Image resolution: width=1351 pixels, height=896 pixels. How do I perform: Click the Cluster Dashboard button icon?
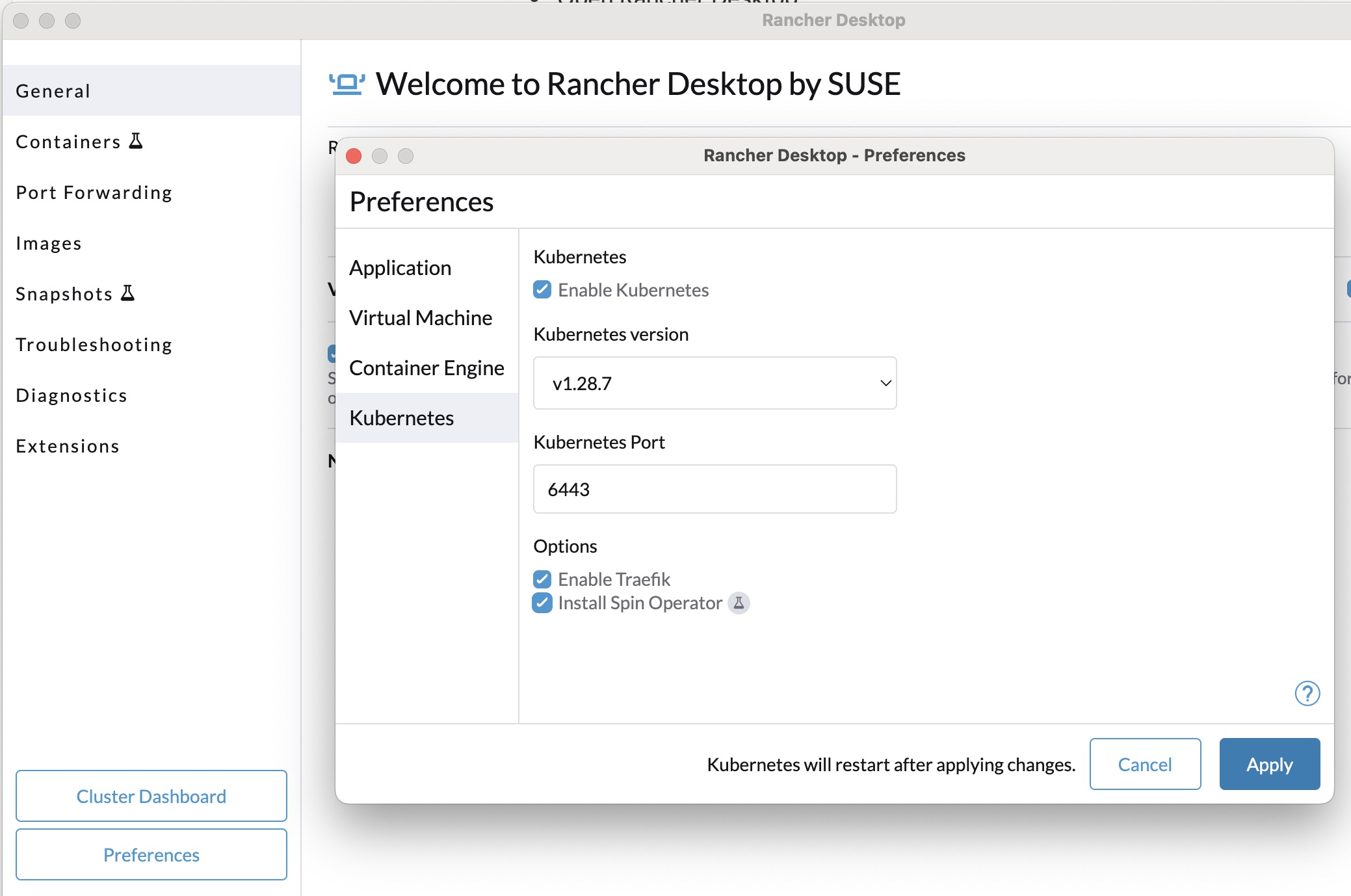coord(152,796)
